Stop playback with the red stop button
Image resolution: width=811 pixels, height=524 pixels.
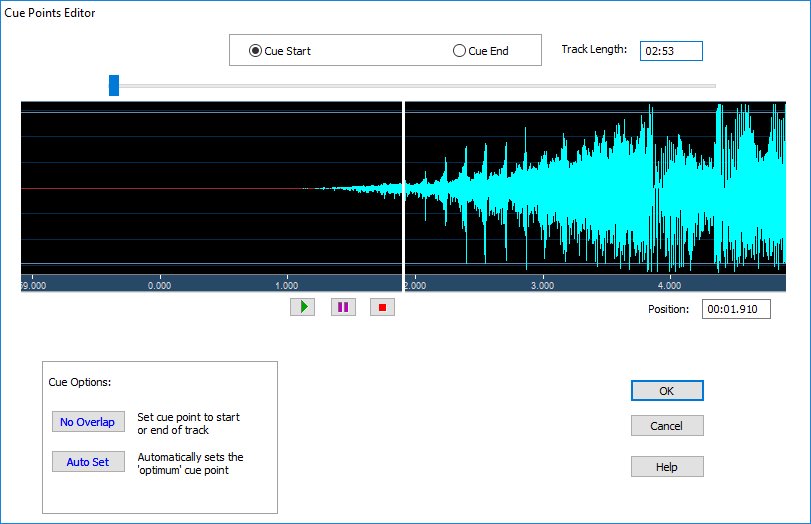tap(382, 307)
